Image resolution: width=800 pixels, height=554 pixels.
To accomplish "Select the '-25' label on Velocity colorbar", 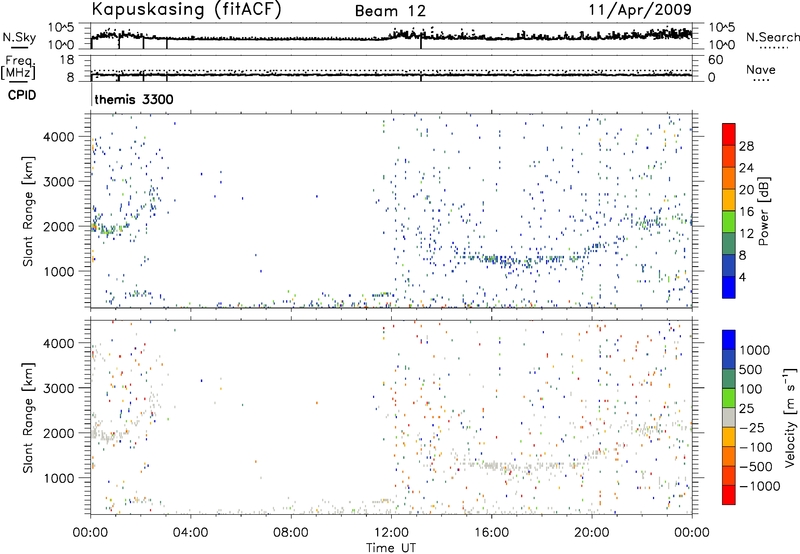I will (752, 427).
